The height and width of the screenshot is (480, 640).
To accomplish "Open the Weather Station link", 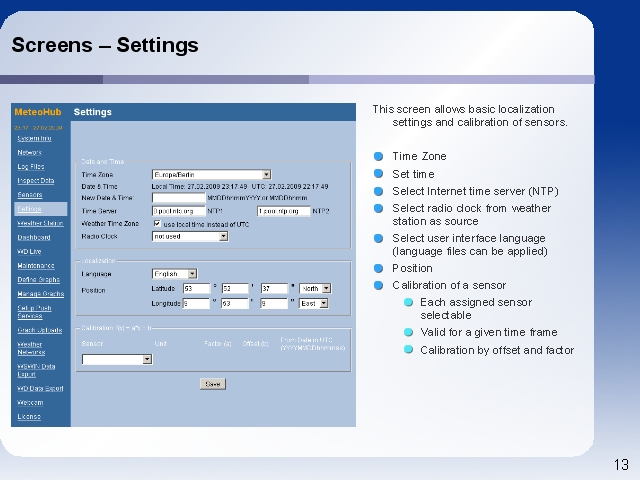I will 40,223.
